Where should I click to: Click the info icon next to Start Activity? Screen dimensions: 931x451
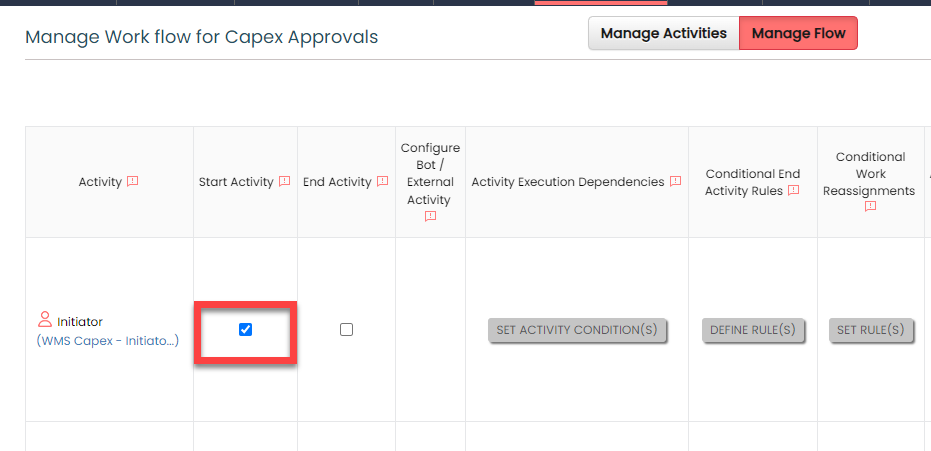coord(284,182)
